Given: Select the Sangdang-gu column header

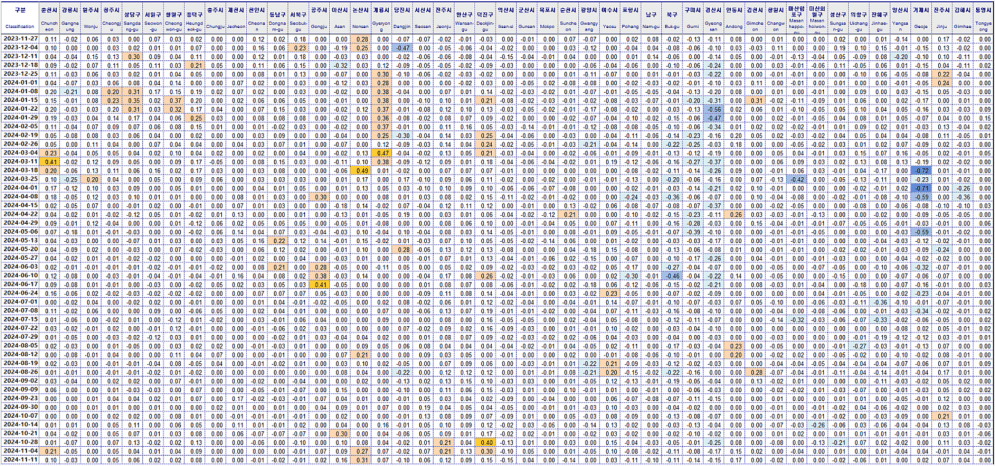Looking at the screenshot, I should click(133, 19).
